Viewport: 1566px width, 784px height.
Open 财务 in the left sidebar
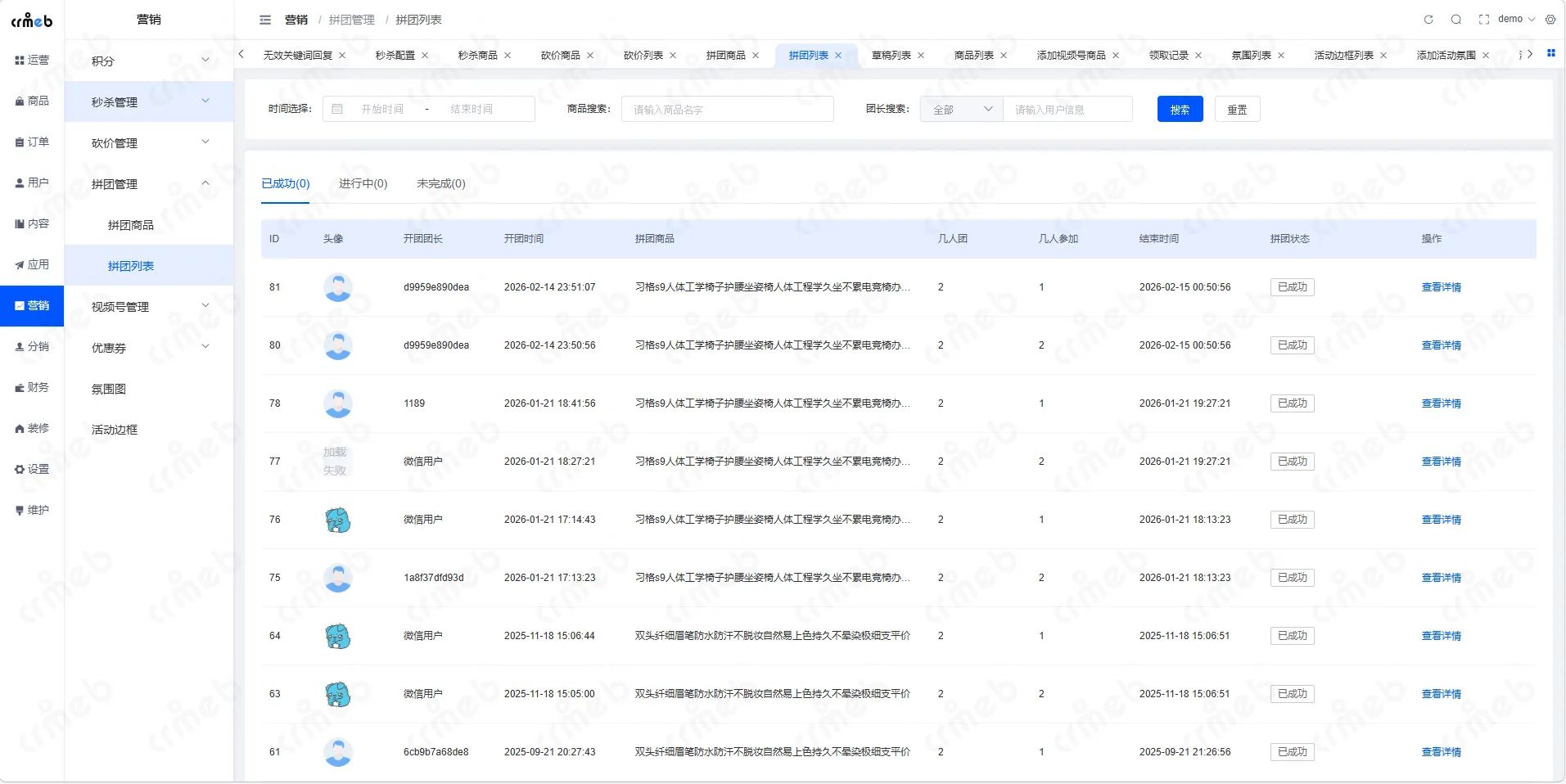coord(32,387)
